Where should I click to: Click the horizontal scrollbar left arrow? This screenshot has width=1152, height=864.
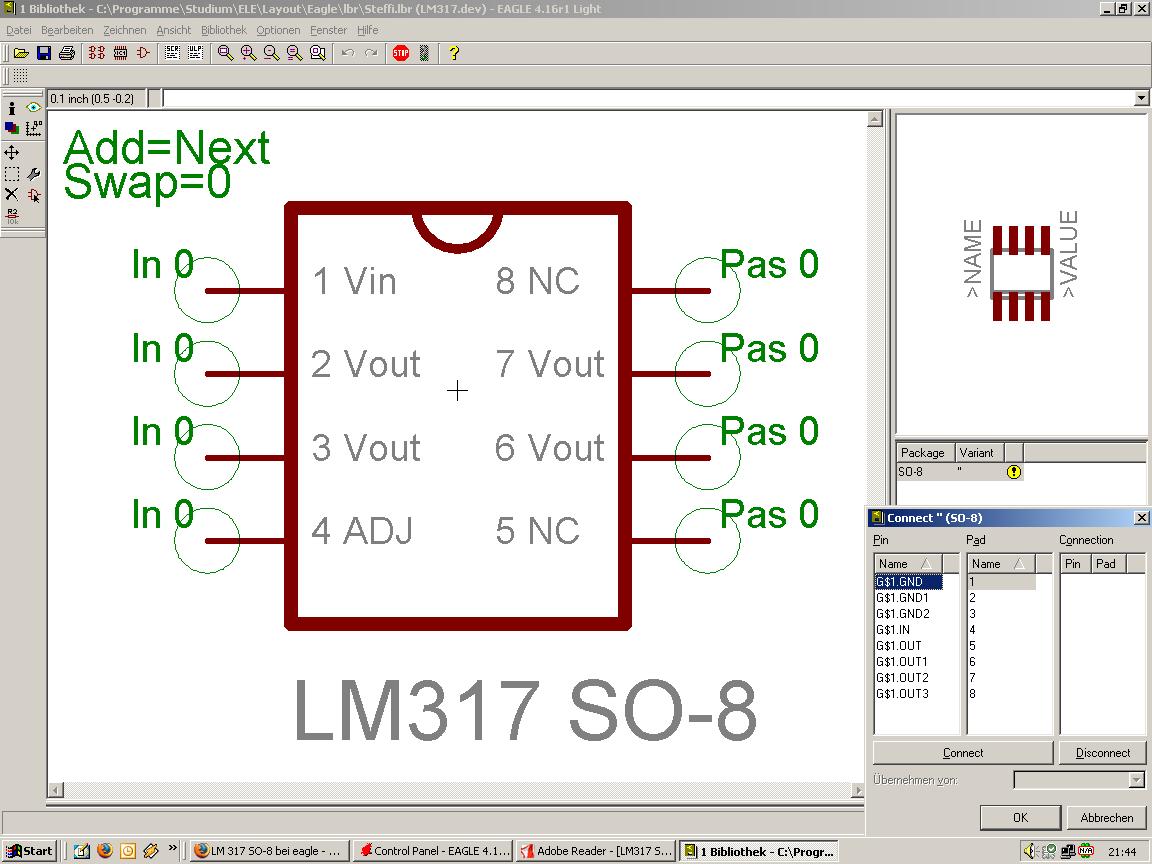[56, 790]
